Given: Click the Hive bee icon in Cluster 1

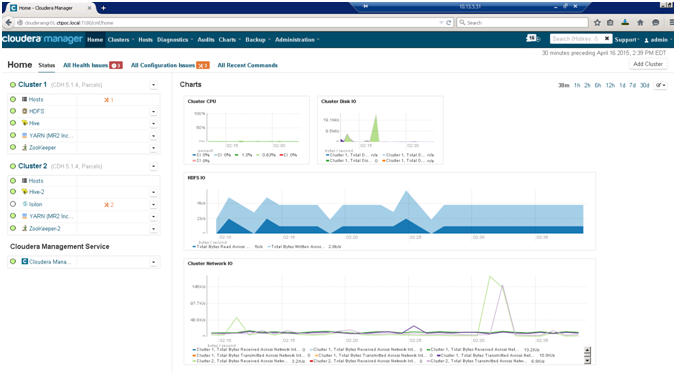Looking at the screenshot, I should click(25, 123).
